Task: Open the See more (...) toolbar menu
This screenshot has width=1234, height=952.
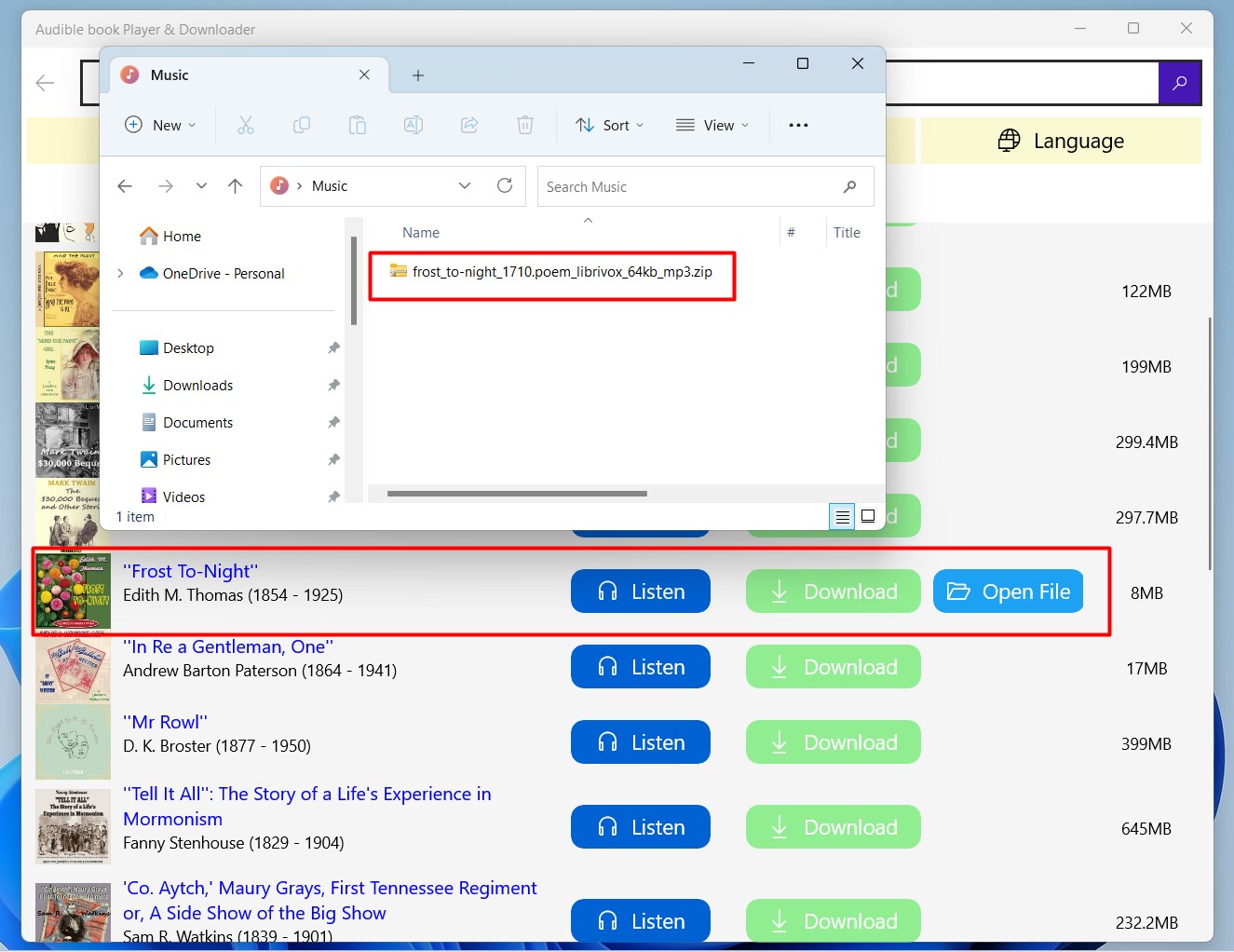Action: [x=798, y=125]
